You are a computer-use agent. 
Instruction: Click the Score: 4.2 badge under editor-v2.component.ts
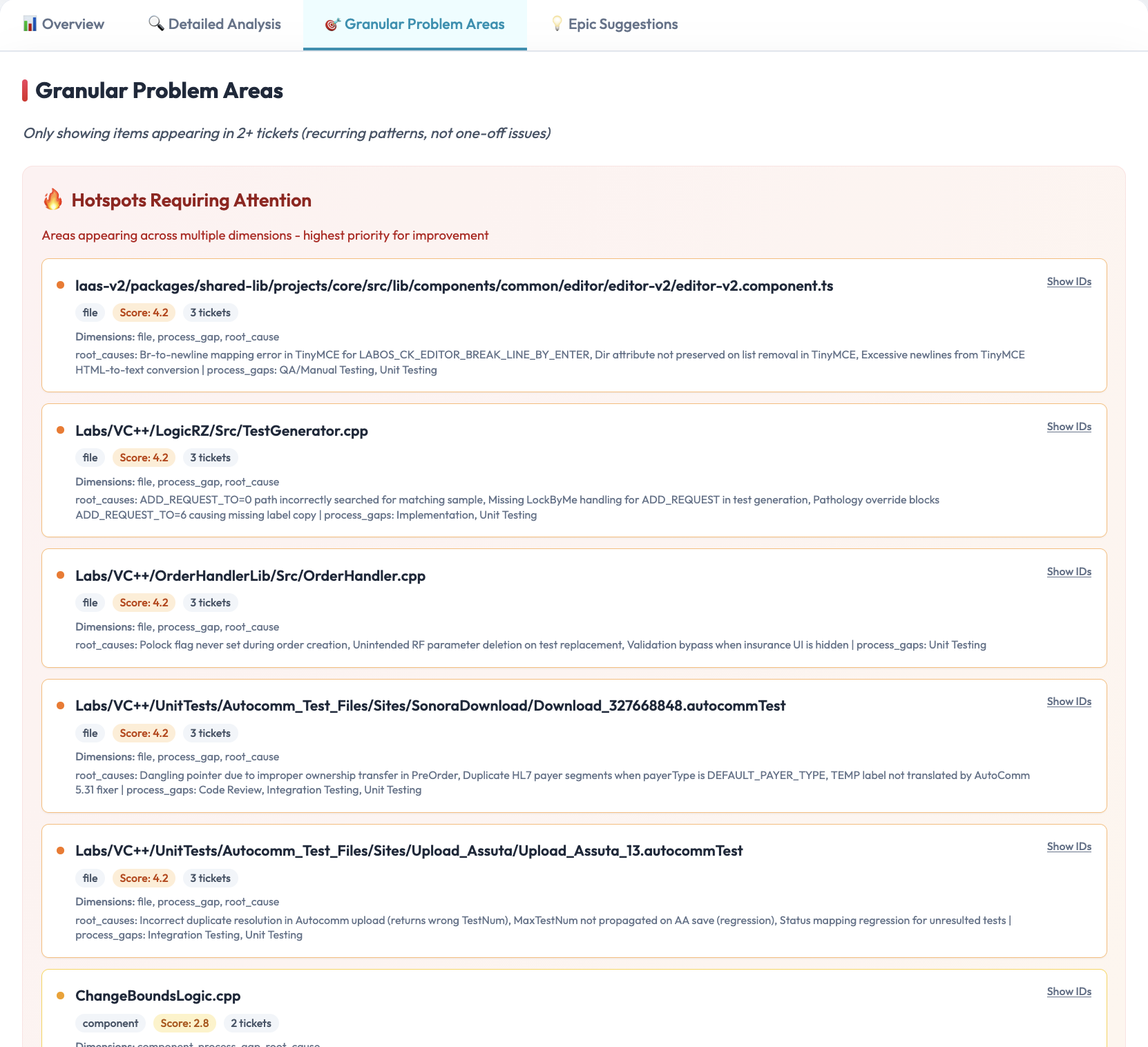[144, 312]
